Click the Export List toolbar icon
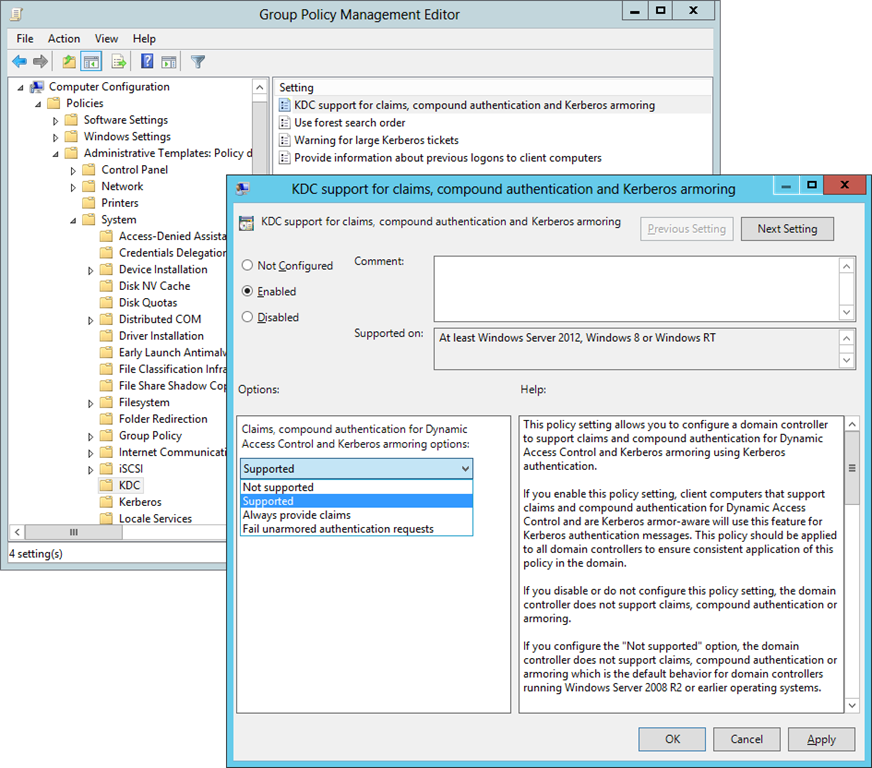 click(x=118, y=62)
